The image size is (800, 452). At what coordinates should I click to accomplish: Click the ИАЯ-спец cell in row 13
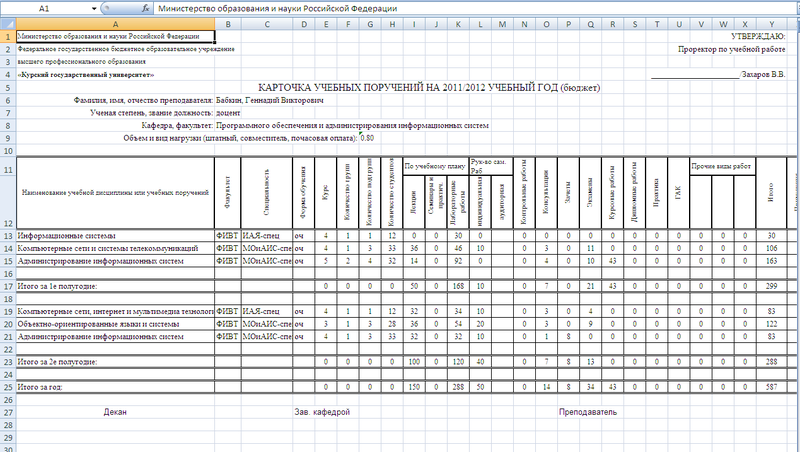(x=267, y=236)
